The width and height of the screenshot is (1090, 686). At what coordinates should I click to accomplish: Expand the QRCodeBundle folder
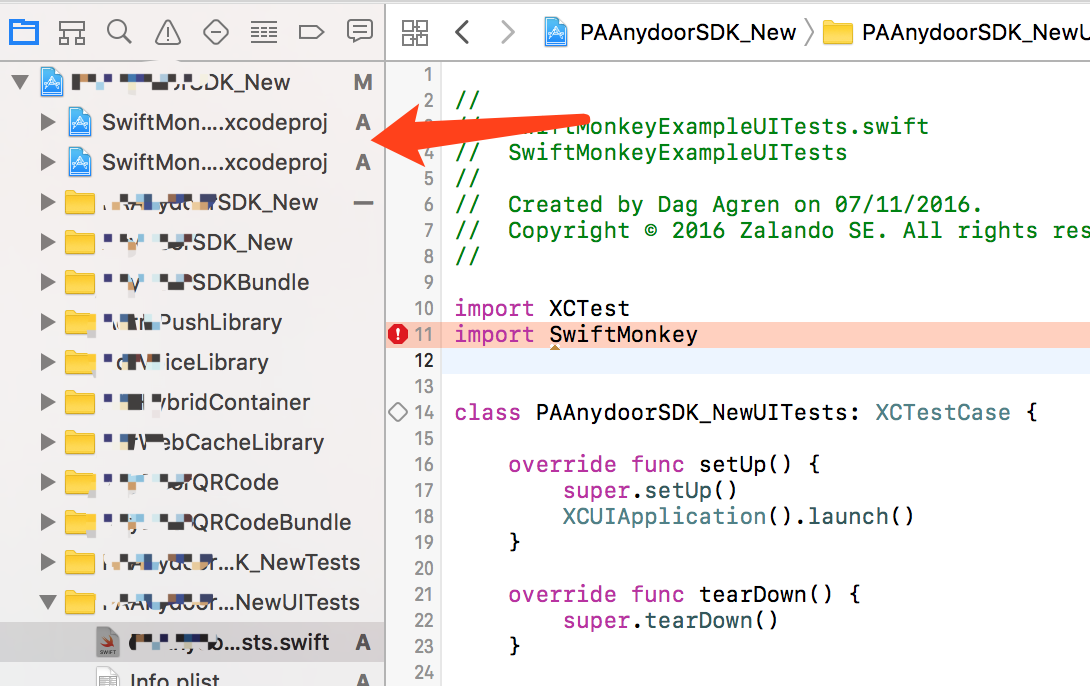[x=47, y=522]
